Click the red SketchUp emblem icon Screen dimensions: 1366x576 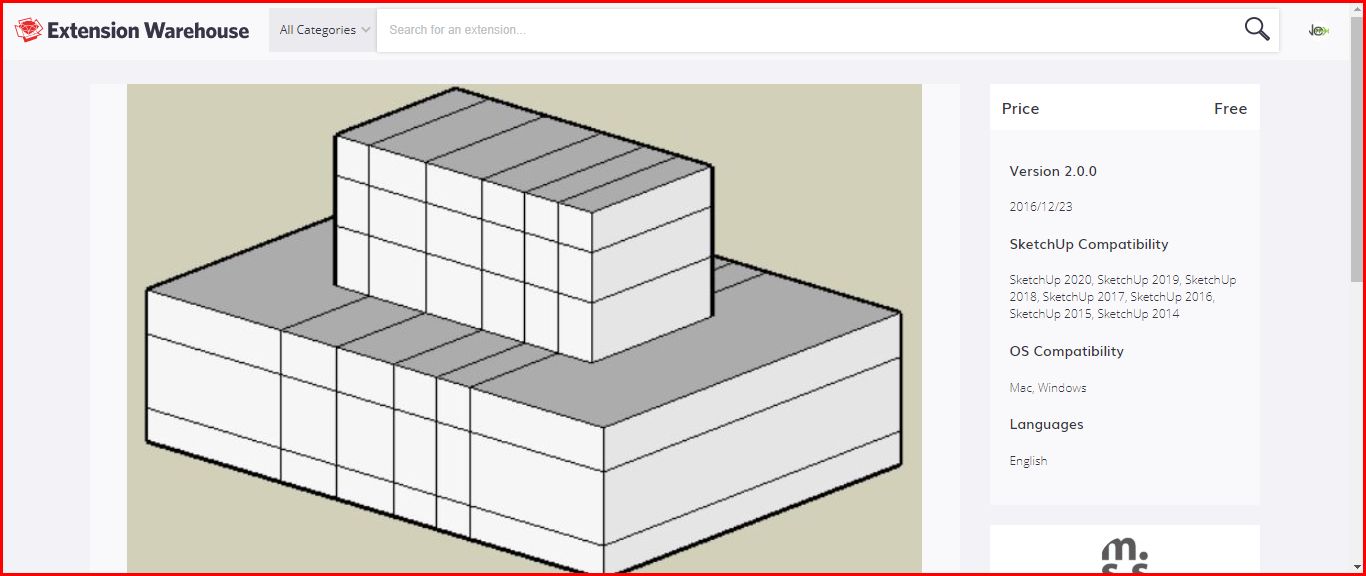click(x=27, y=29)
